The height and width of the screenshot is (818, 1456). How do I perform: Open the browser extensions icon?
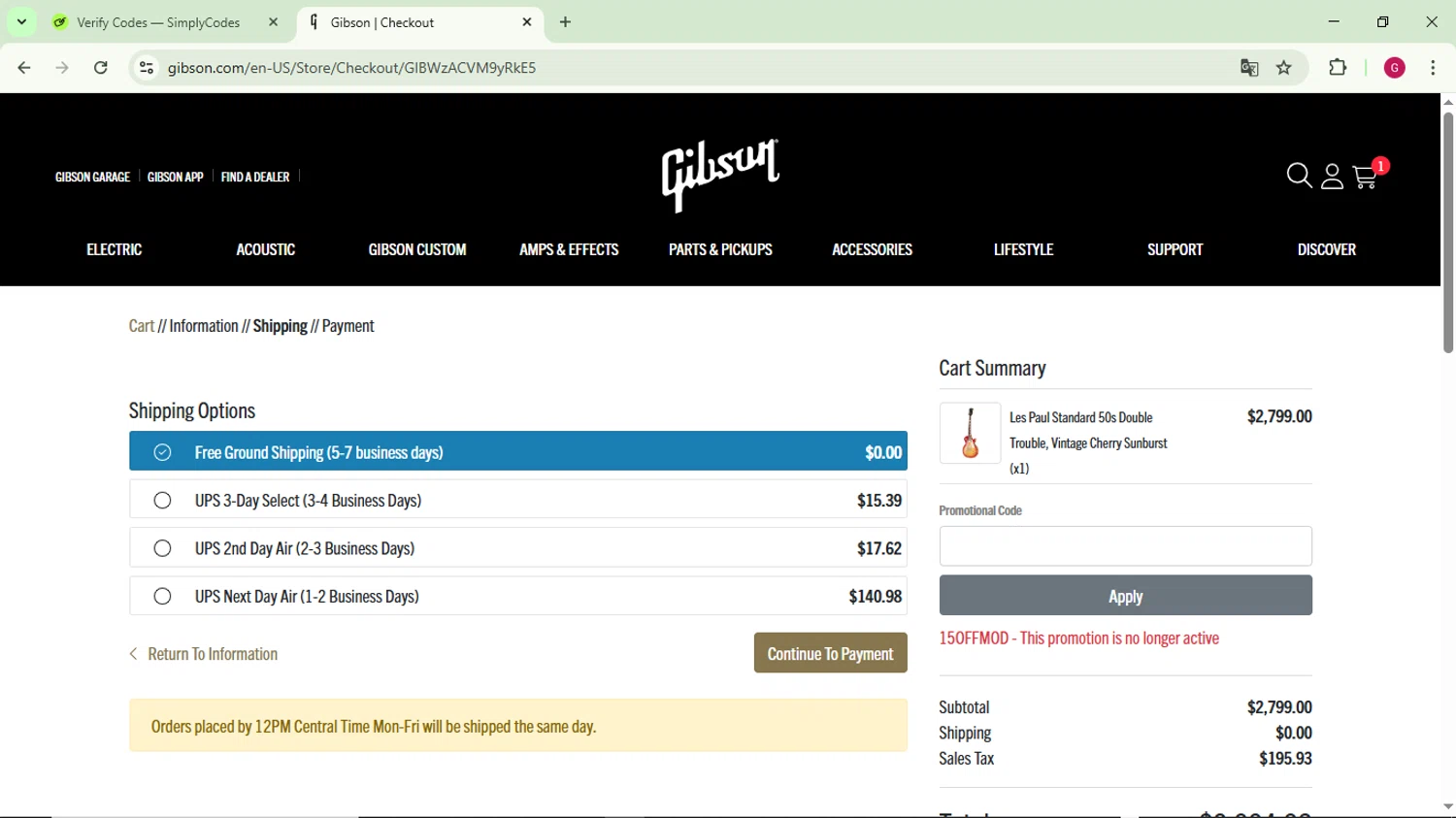tap(1338, 68)
